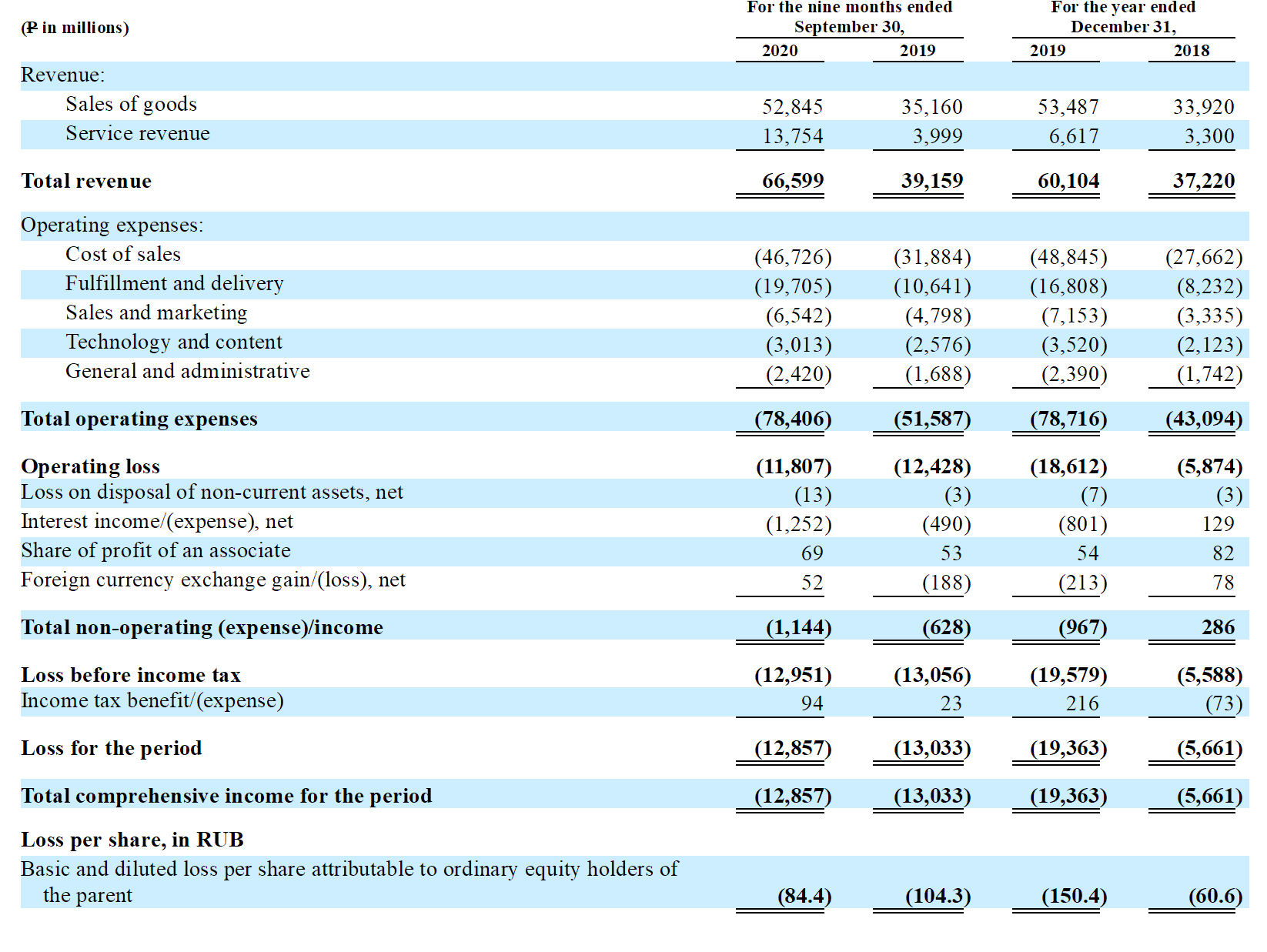
Task: Select the 'Sales and marketing' label
Action: click(x=156, y=313)
